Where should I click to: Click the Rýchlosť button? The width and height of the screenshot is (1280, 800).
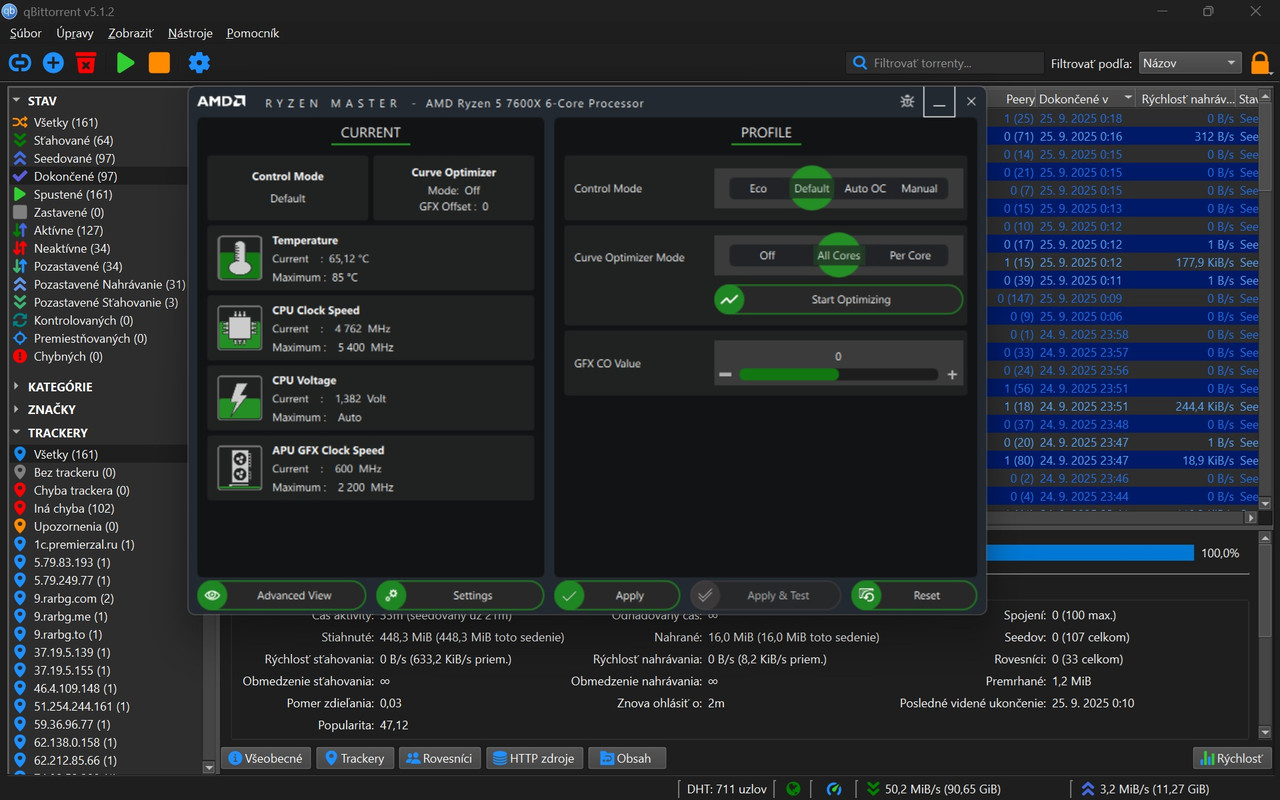pos(1232,758)
